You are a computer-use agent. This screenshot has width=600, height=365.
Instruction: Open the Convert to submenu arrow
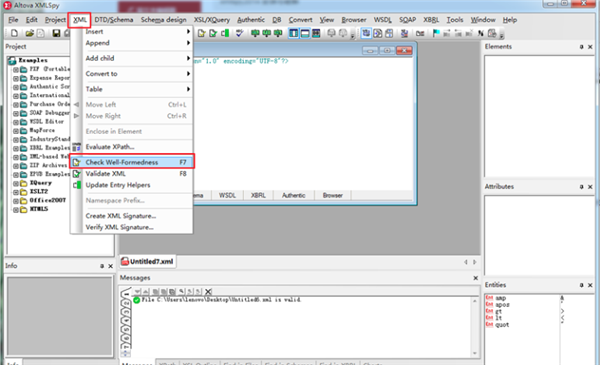pos(188,74)
